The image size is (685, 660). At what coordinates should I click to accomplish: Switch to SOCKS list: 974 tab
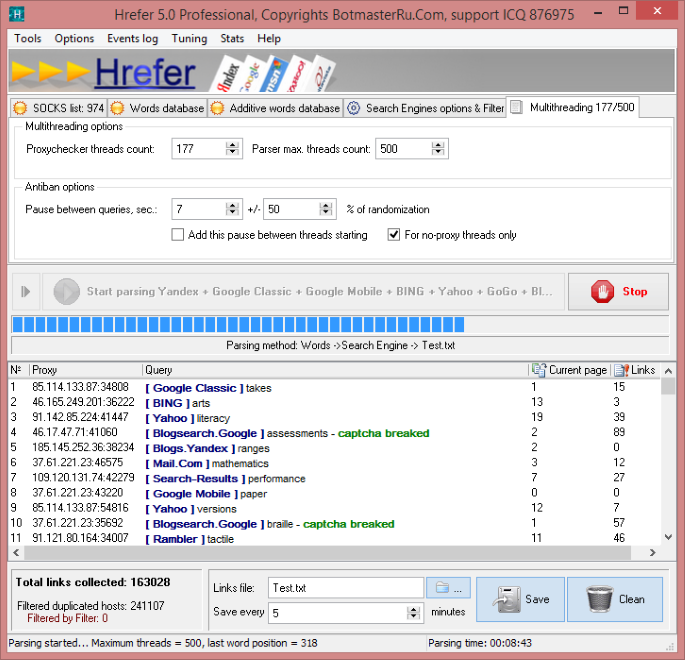59,108
